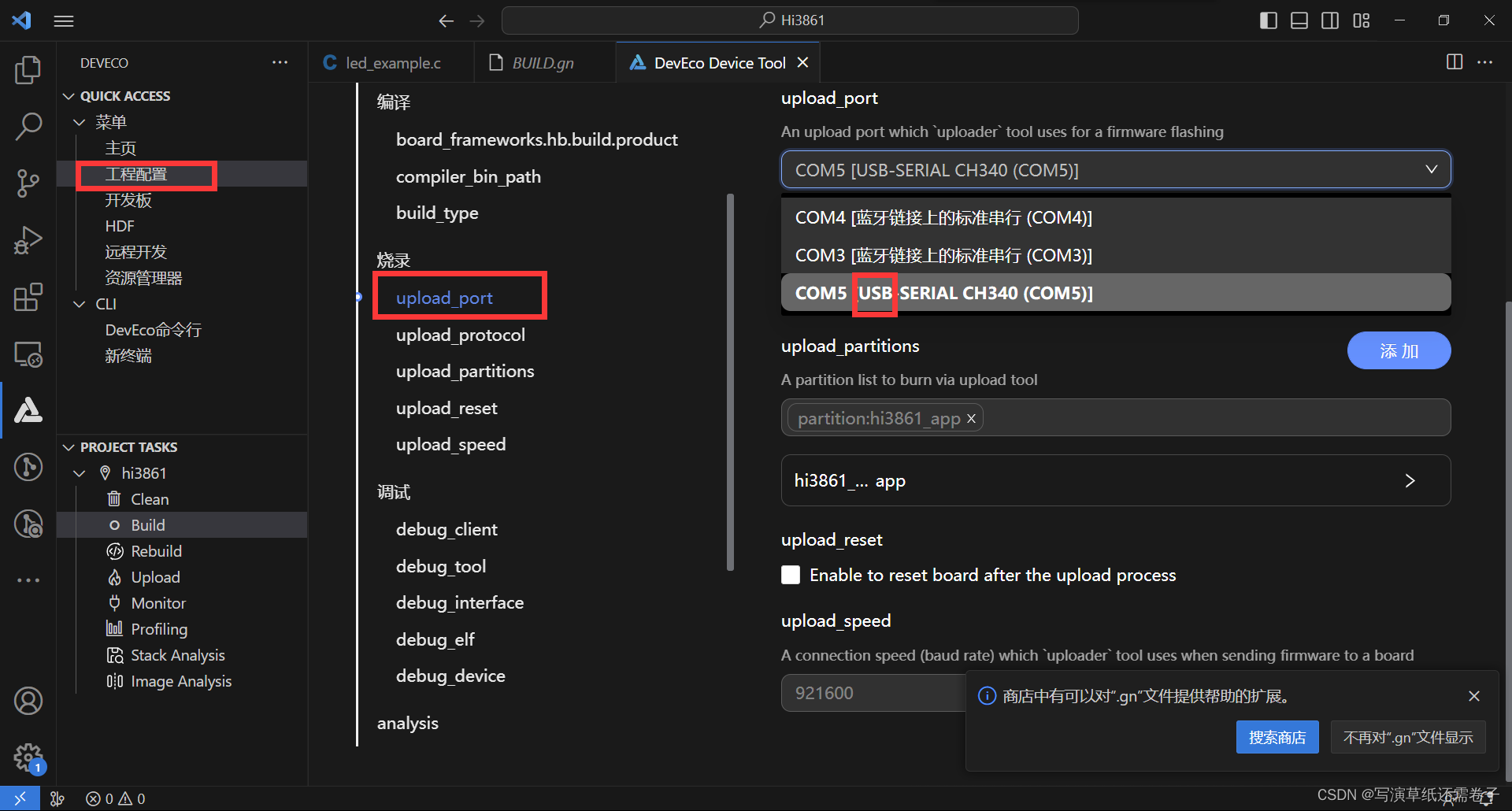Viewport: 1512px width, 811px height.
Task: Toggle bottom panel layout icon
Action: [1299, 20]
